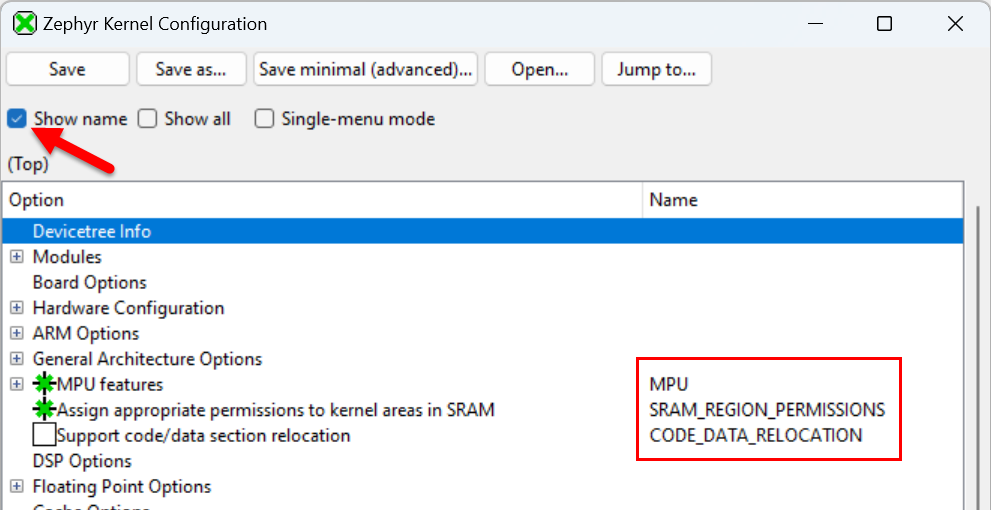The image size is (991, 510).
Task: Click the Option column header
Action: pyautogui.click(x=322, y=200)
